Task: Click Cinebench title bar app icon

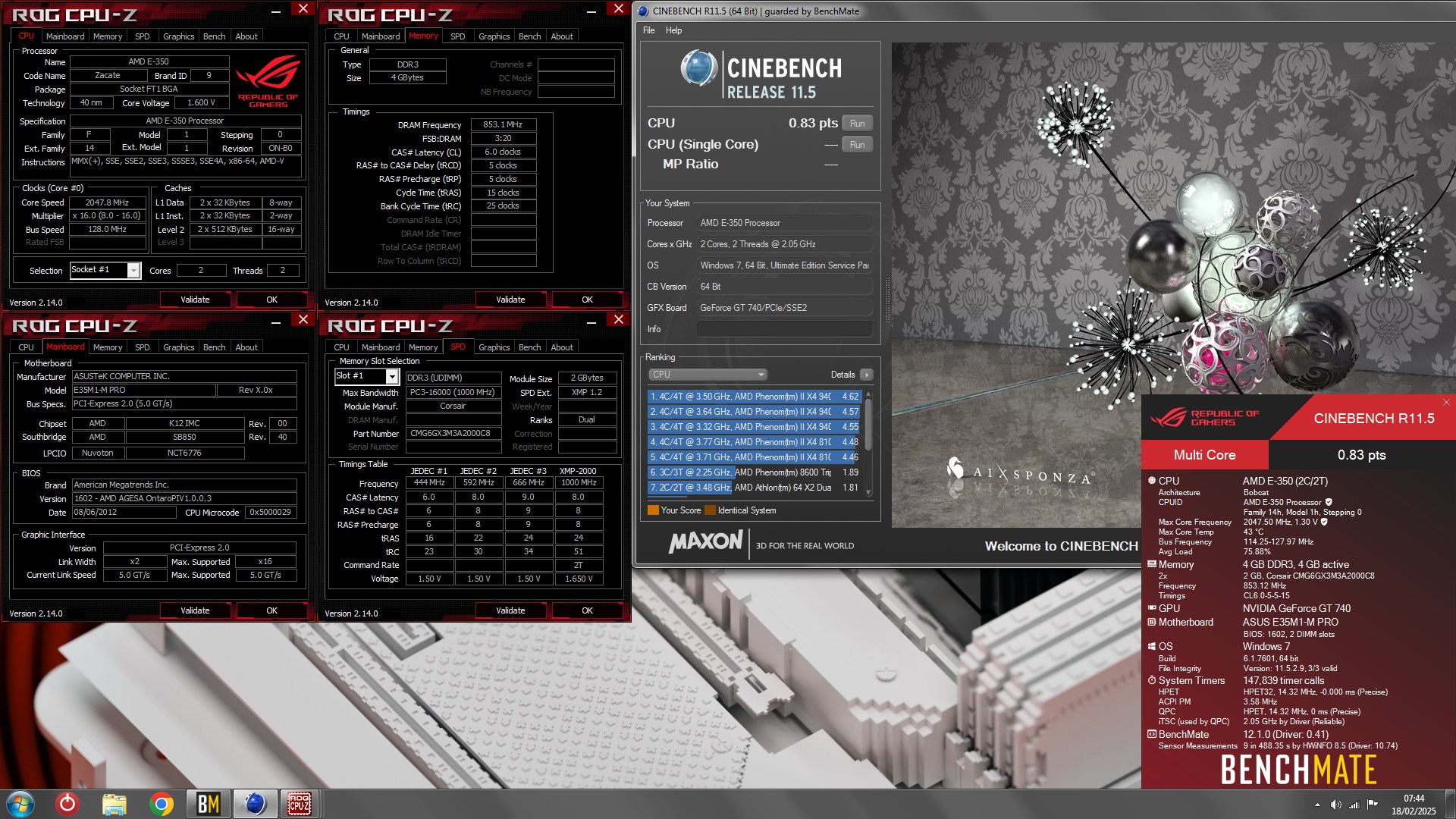Action: [643, 11]
